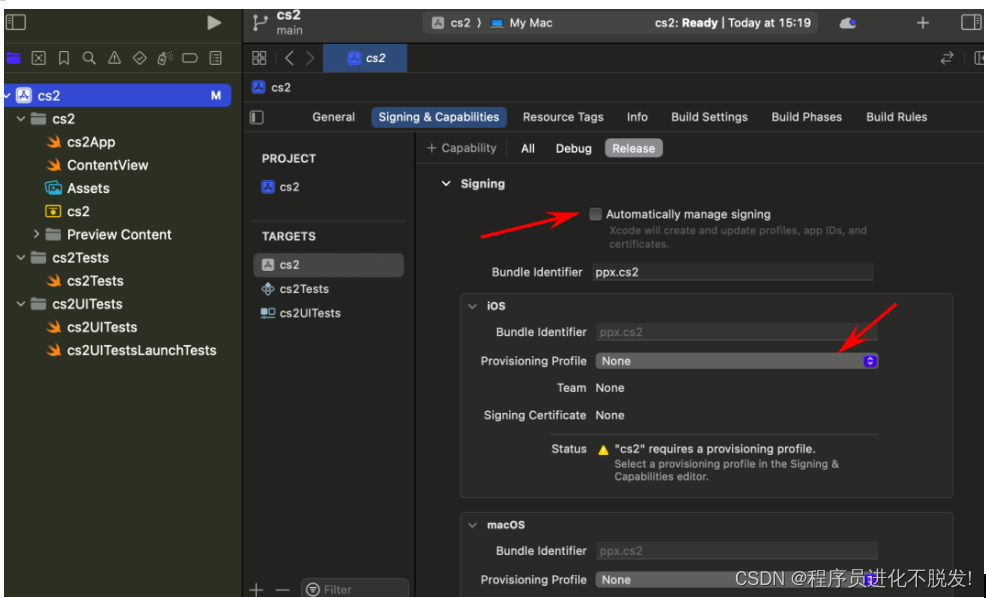Open the ContentView Swift file
988x598 pixels.
97,165
